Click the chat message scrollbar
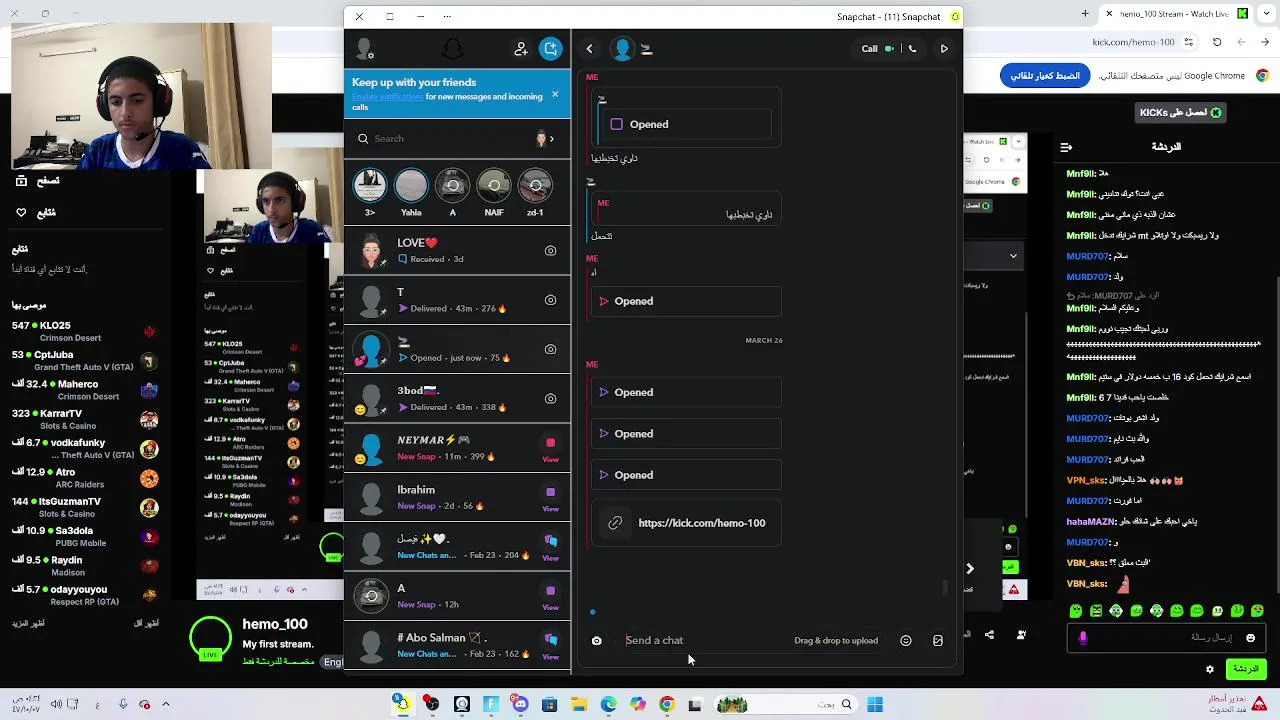Screen dimensions: 1280x720 946,588
